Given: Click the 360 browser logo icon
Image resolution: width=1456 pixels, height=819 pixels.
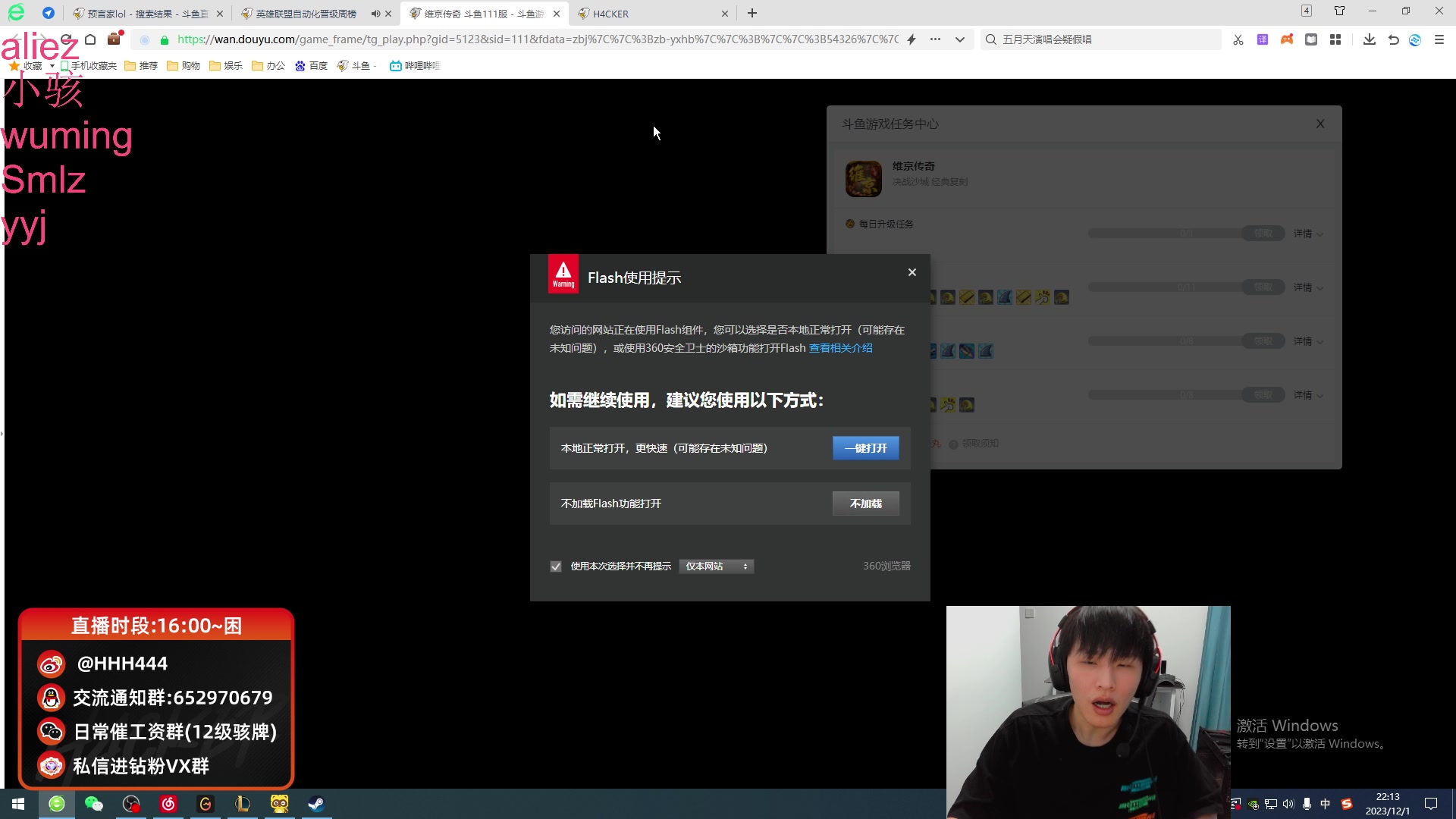Looking at the screenshot, I should click(x=16, y=13).
